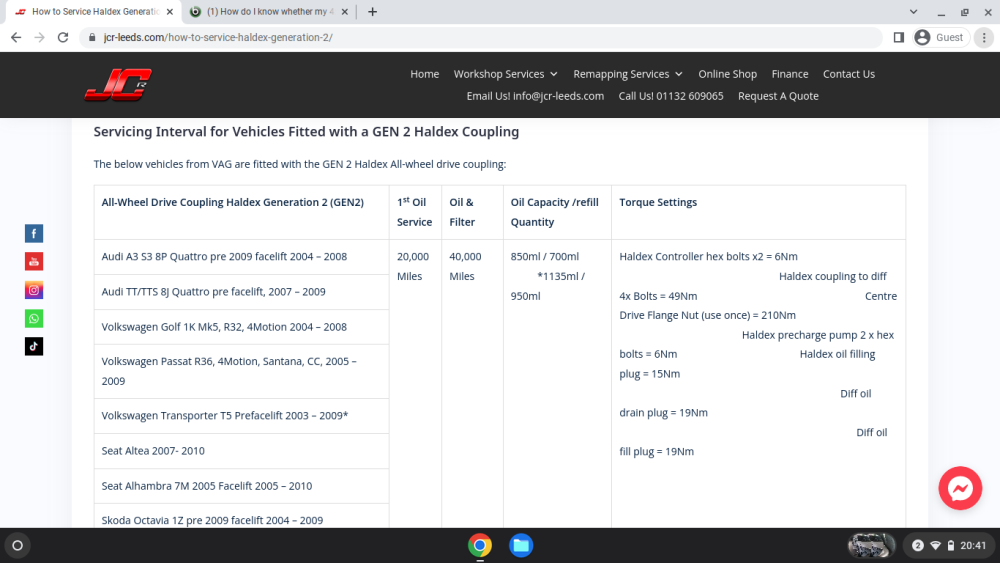Open the Files app on the shelf
This screenshot has height=563, width=1000.
pyautogui.click(x=521, y=546)
